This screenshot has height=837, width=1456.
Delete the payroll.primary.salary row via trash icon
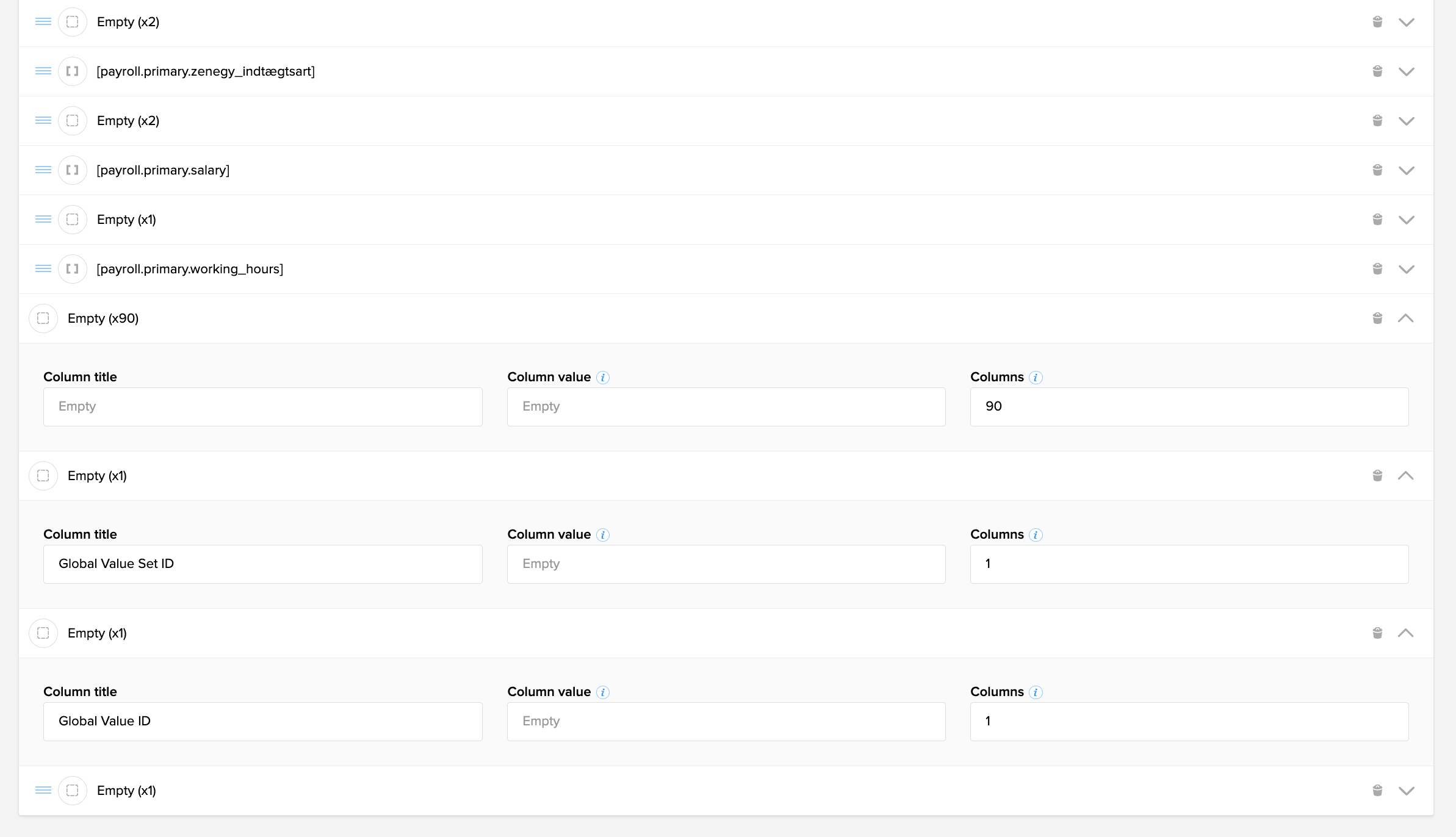[x=1377, y=170]
